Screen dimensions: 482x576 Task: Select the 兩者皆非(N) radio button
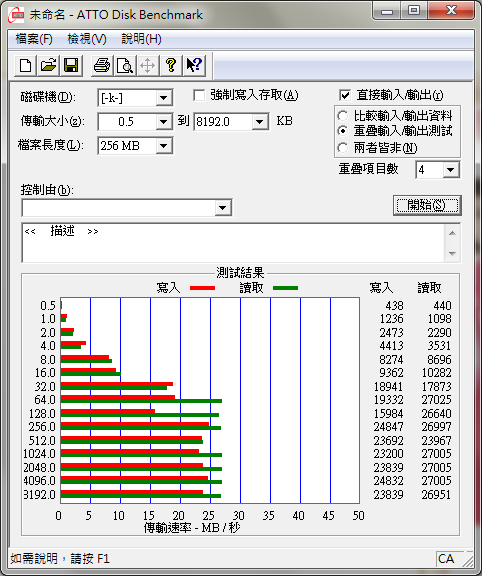[342, 148]
